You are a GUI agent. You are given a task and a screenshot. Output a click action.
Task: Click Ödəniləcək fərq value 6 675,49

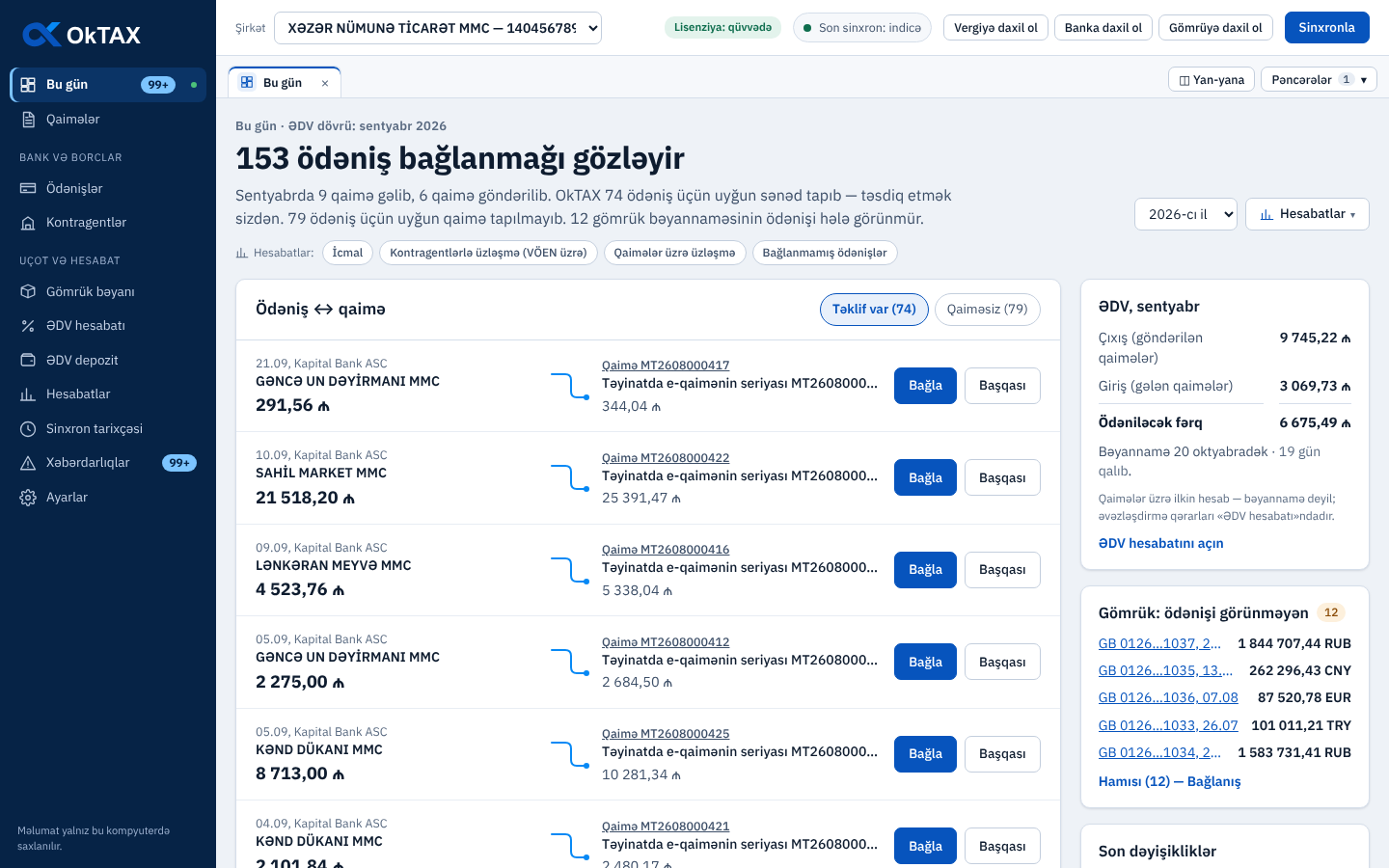point(1316,422)
